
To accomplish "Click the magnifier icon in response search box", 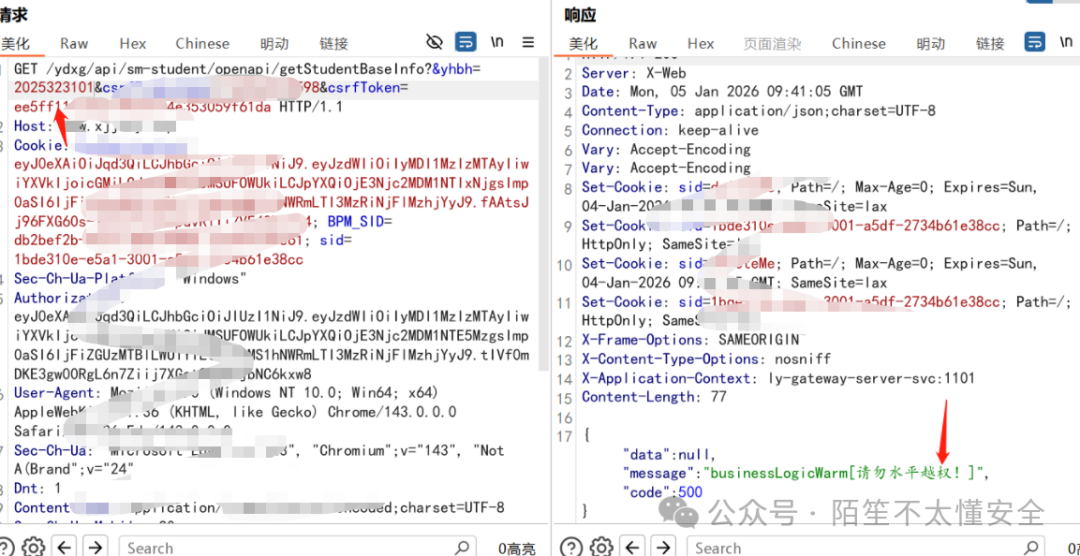I will pyautogui.click(x=1029, y=548).
